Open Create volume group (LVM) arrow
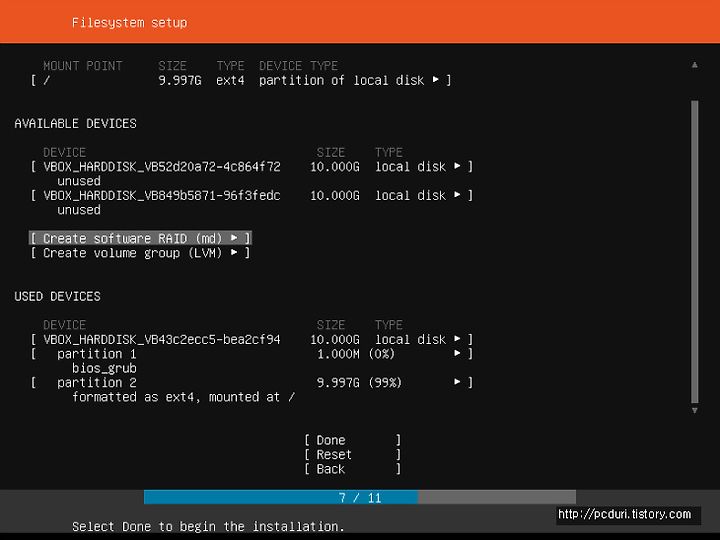720x540 pixels. tap(234, 252)
